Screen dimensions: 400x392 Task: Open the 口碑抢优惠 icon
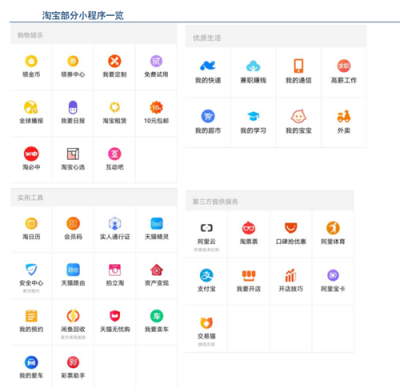291,228
